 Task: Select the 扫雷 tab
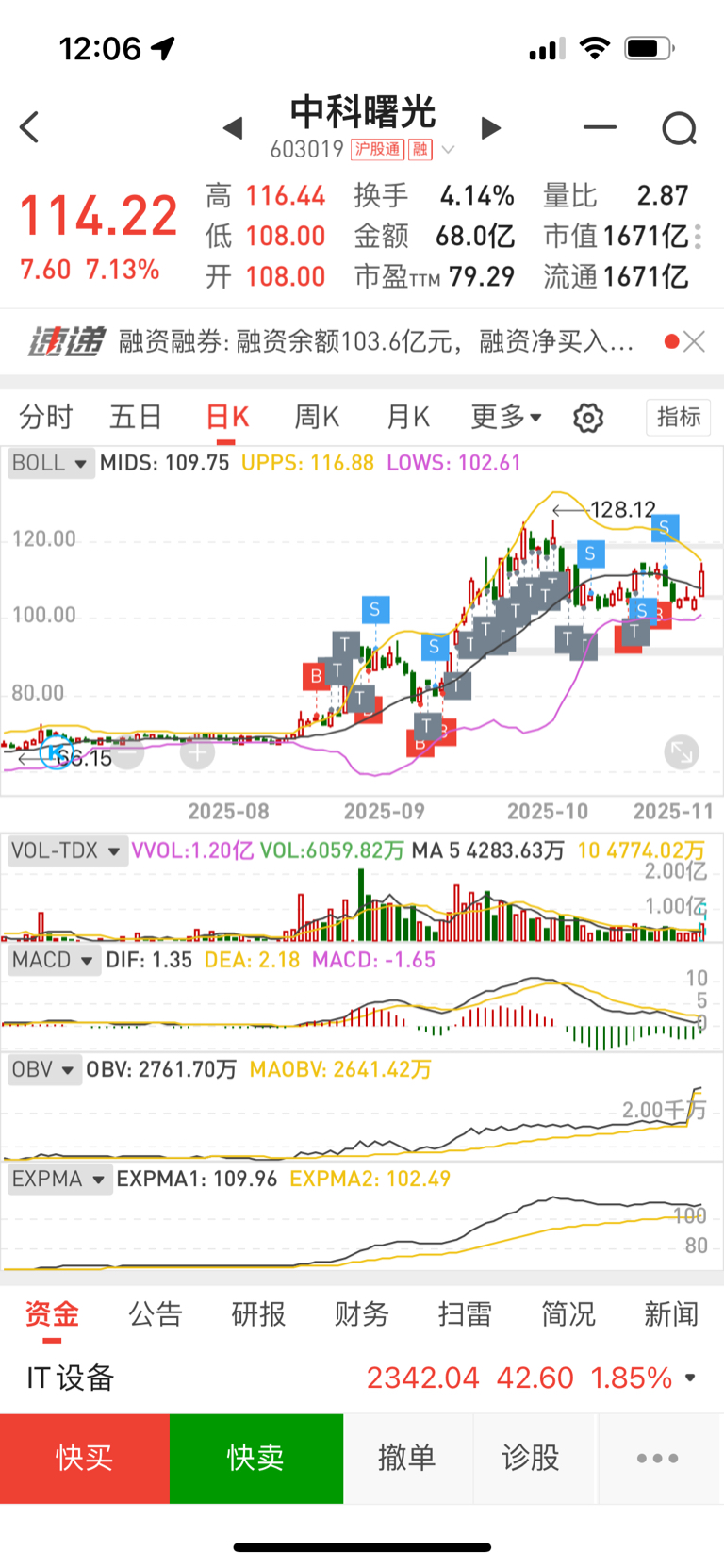pos(465,1313)
